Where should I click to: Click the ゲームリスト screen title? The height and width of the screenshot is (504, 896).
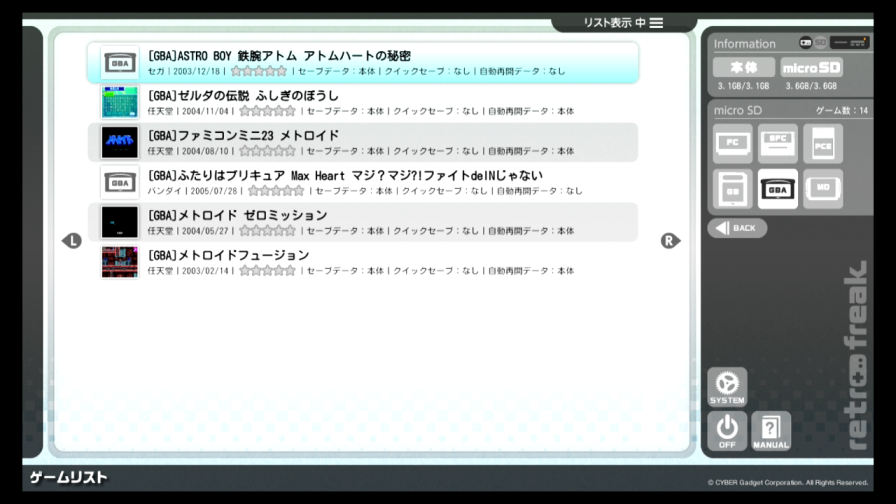(69, 477)
